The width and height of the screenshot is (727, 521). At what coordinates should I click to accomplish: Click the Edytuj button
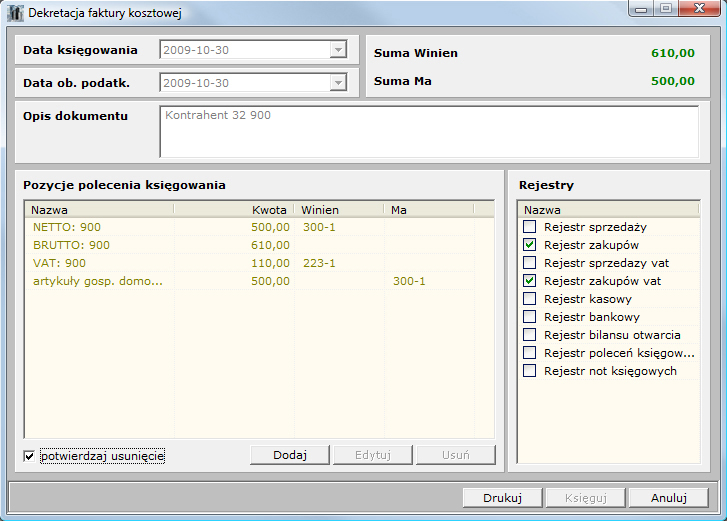tap(373, 455)
